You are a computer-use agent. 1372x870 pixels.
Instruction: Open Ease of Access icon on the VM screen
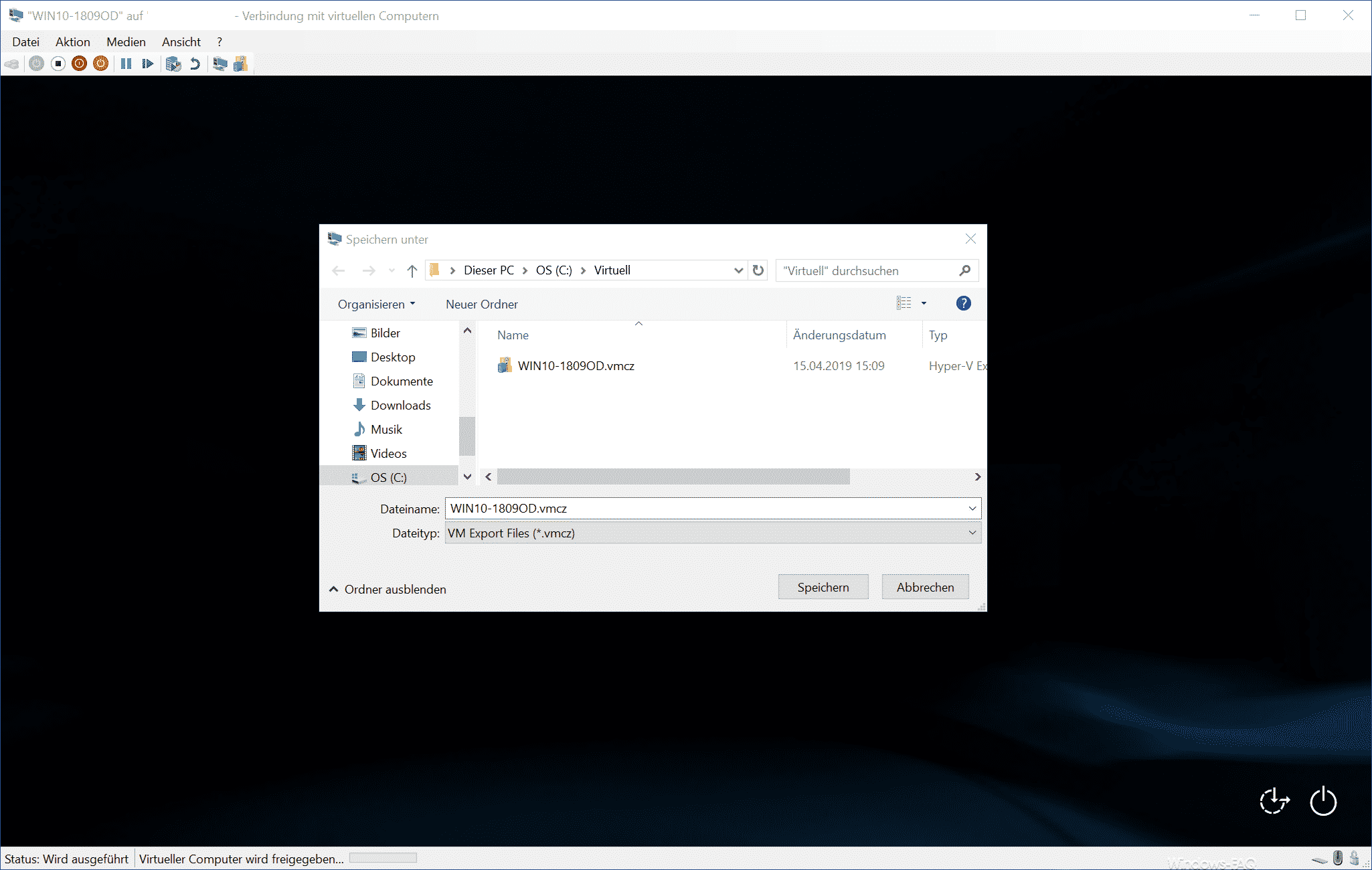pos(1274,801)
